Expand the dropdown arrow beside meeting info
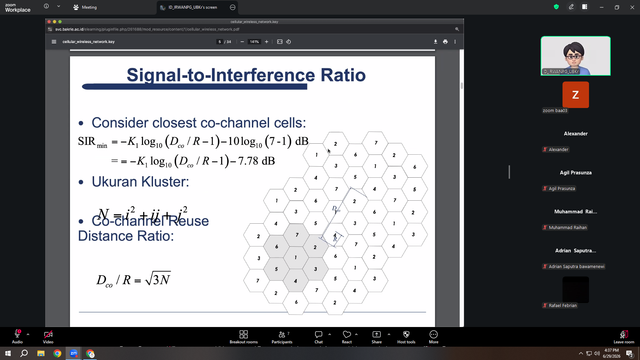Image resolution: width=640 pixels, height=360 pixels. tap(58, 7)
